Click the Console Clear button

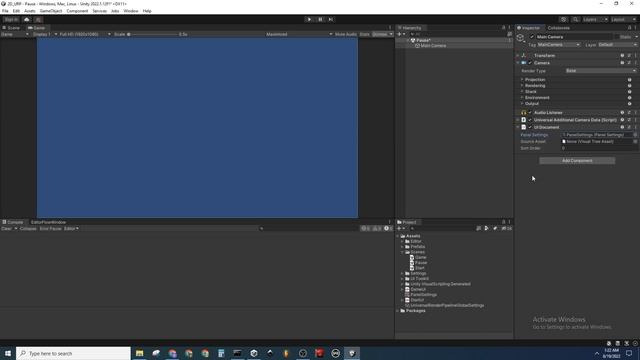click(6, 229)
